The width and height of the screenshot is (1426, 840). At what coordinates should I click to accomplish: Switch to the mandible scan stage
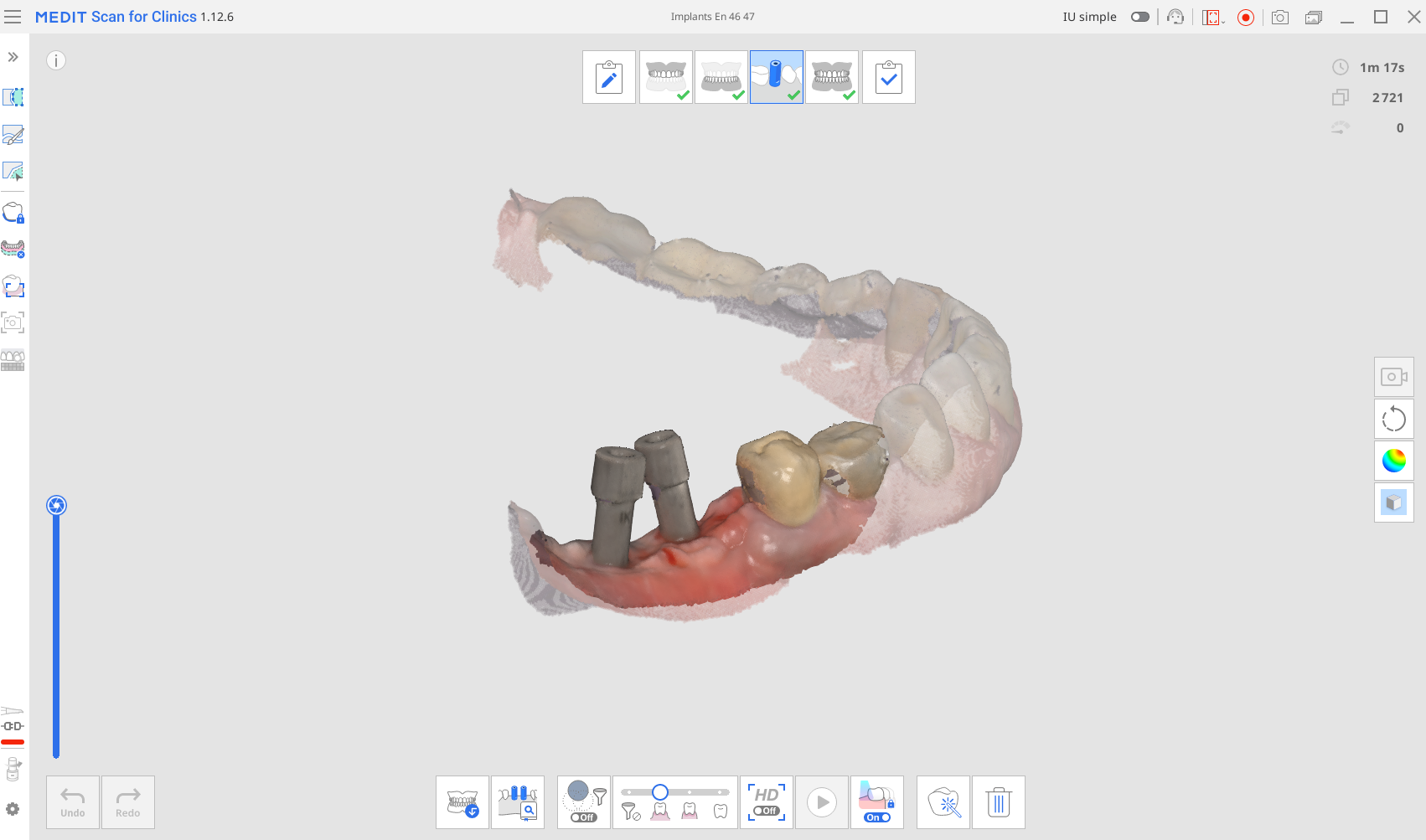coord(721,77)
